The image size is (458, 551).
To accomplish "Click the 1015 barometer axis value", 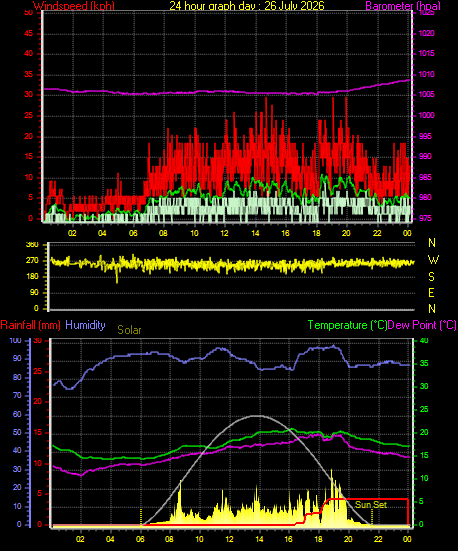I will [426, 53].
